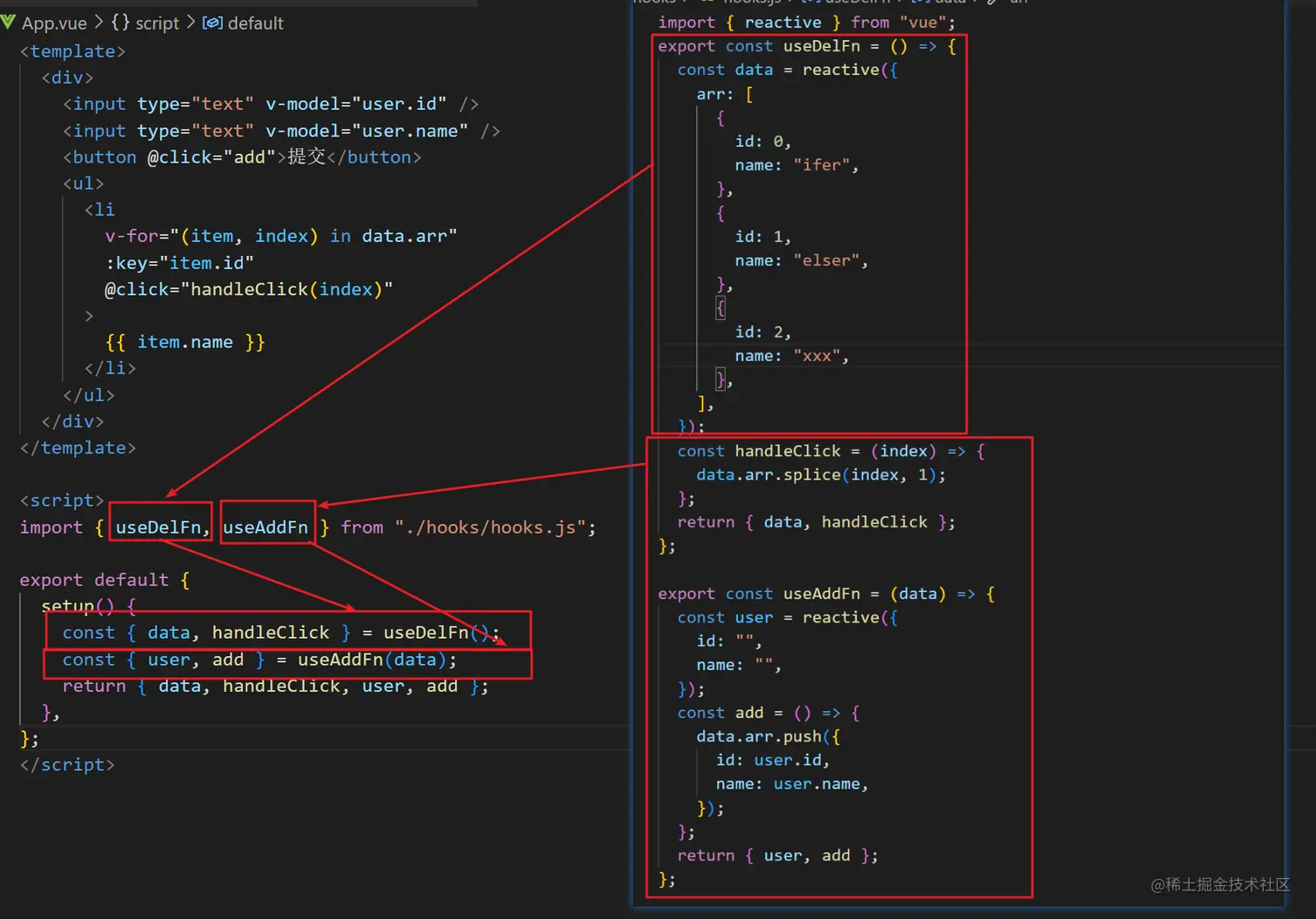Screen dimensions: 1316x919
Task: Click the name: "xxx" line
Action: (x=792, y=356)
